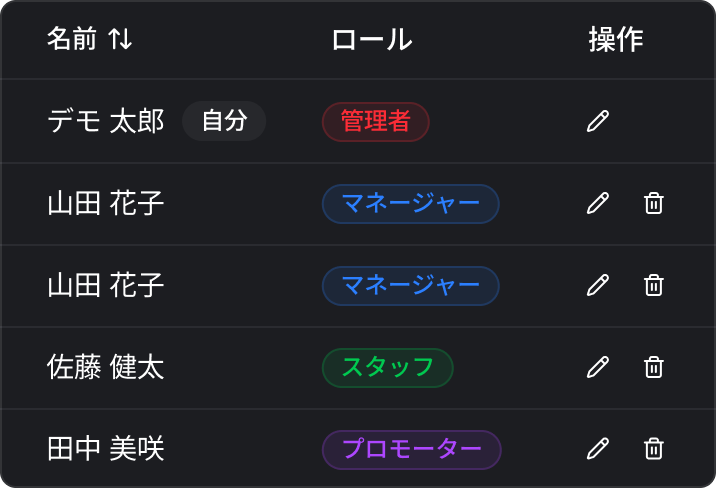Open the edit pencil for 田中 美咲
This screenshot has width=716, height=488.
(x=598, y=449)
